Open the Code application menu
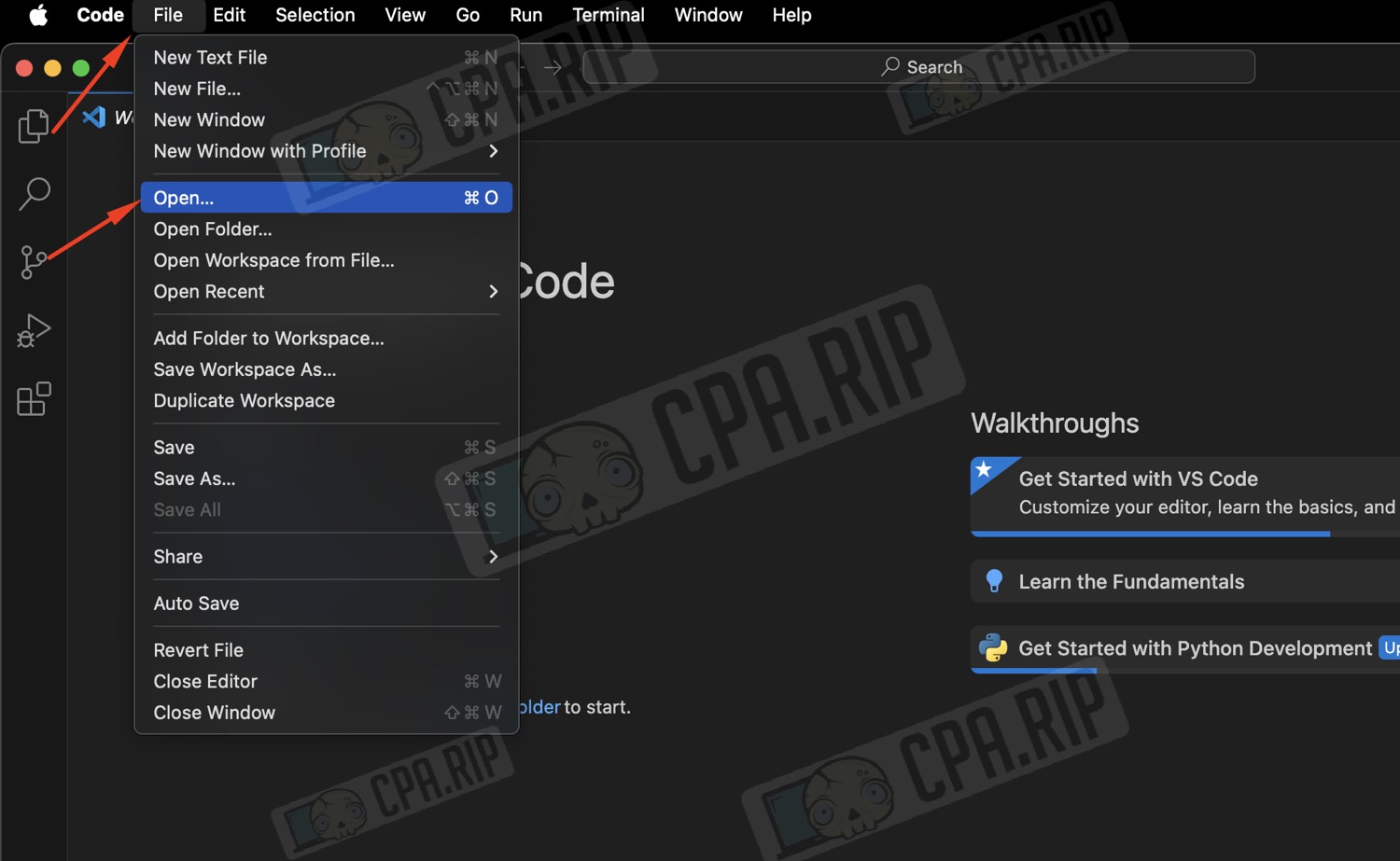This screenshot has width=1400, height=861. coord(100,15)
